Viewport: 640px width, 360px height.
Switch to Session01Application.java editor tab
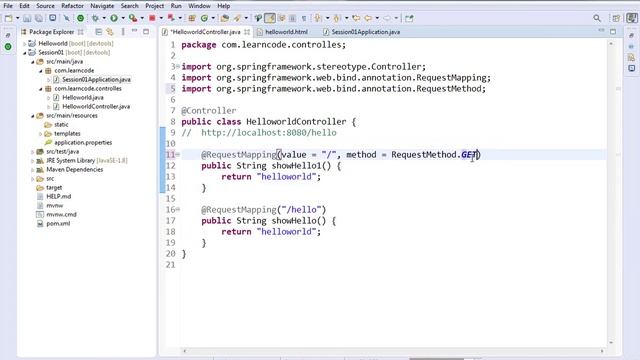click(361, 32)
